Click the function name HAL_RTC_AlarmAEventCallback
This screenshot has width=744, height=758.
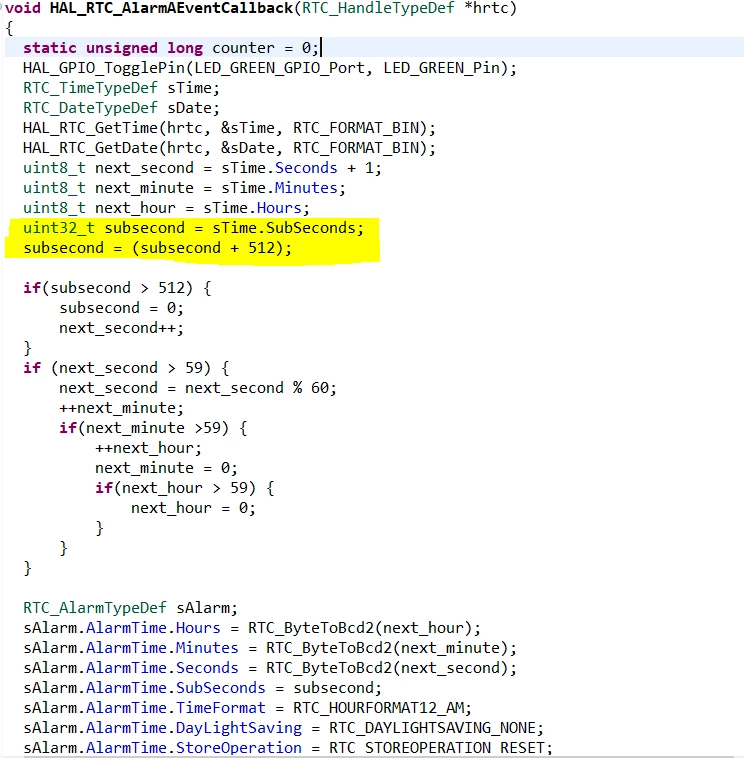coord(172,8)
